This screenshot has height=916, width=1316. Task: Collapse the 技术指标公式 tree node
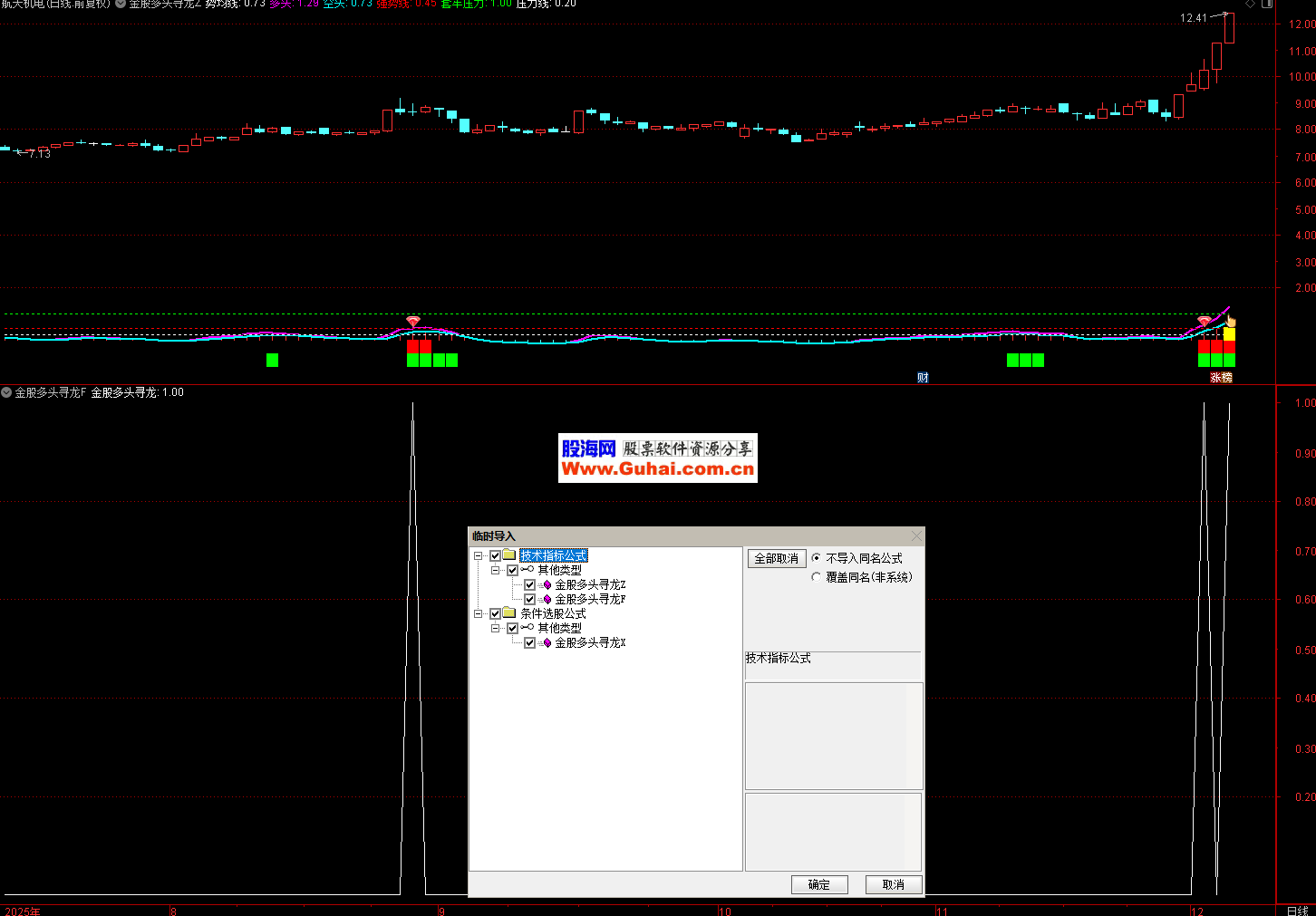479,555
